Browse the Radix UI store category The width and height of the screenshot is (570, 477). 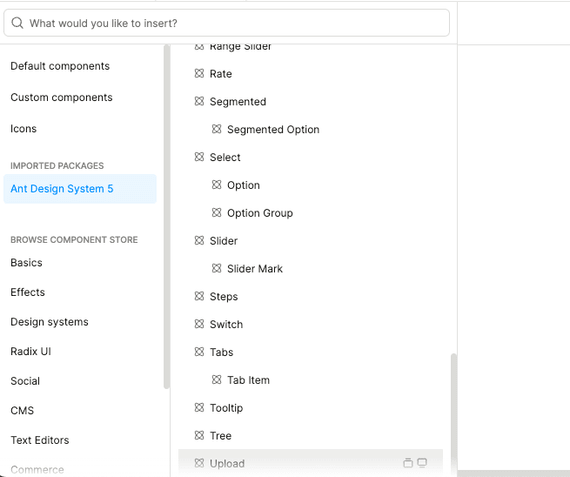click(31, 351)
